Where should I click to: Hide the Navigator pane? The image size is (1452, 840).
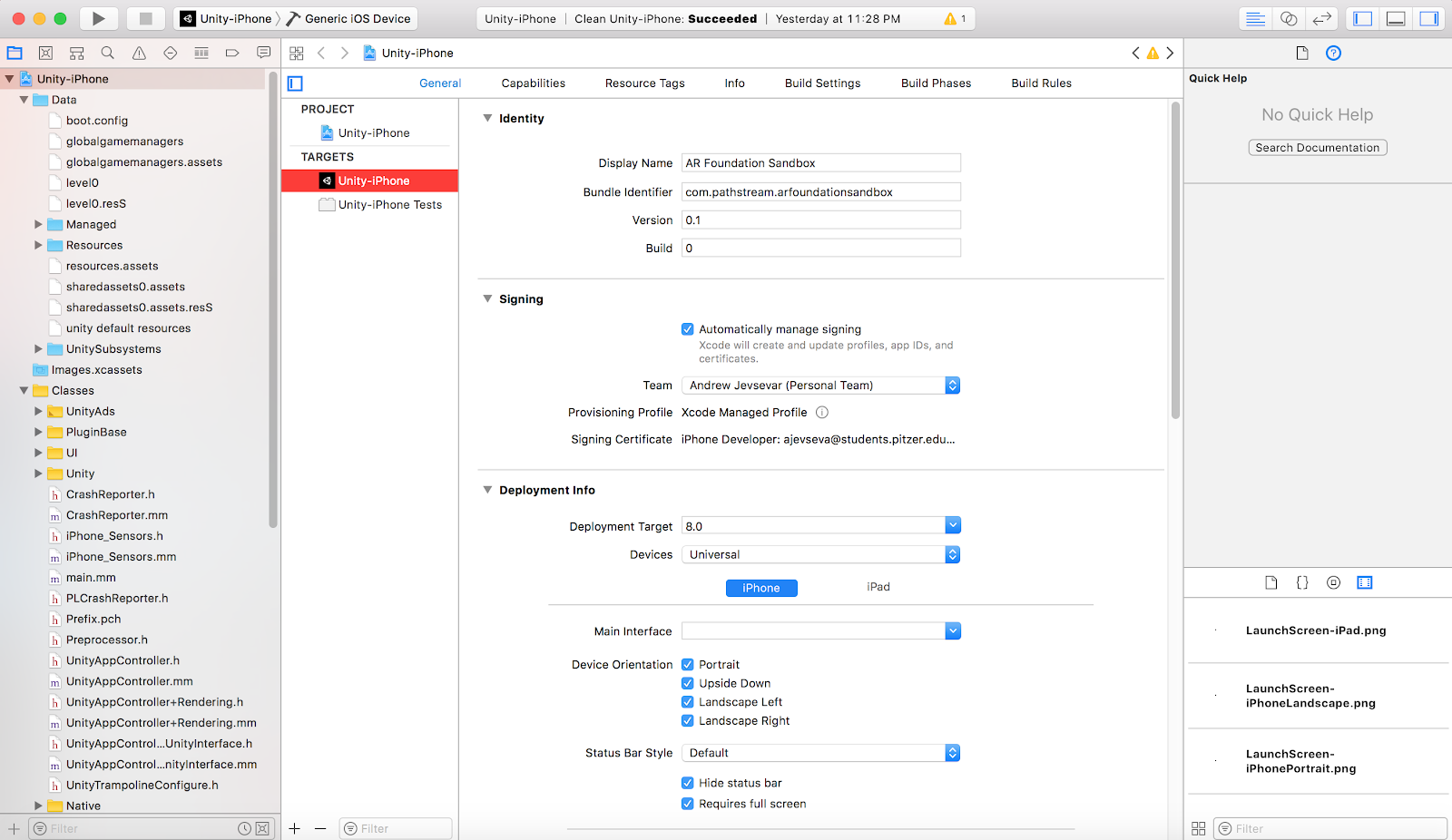click(x=1362, y=18)
